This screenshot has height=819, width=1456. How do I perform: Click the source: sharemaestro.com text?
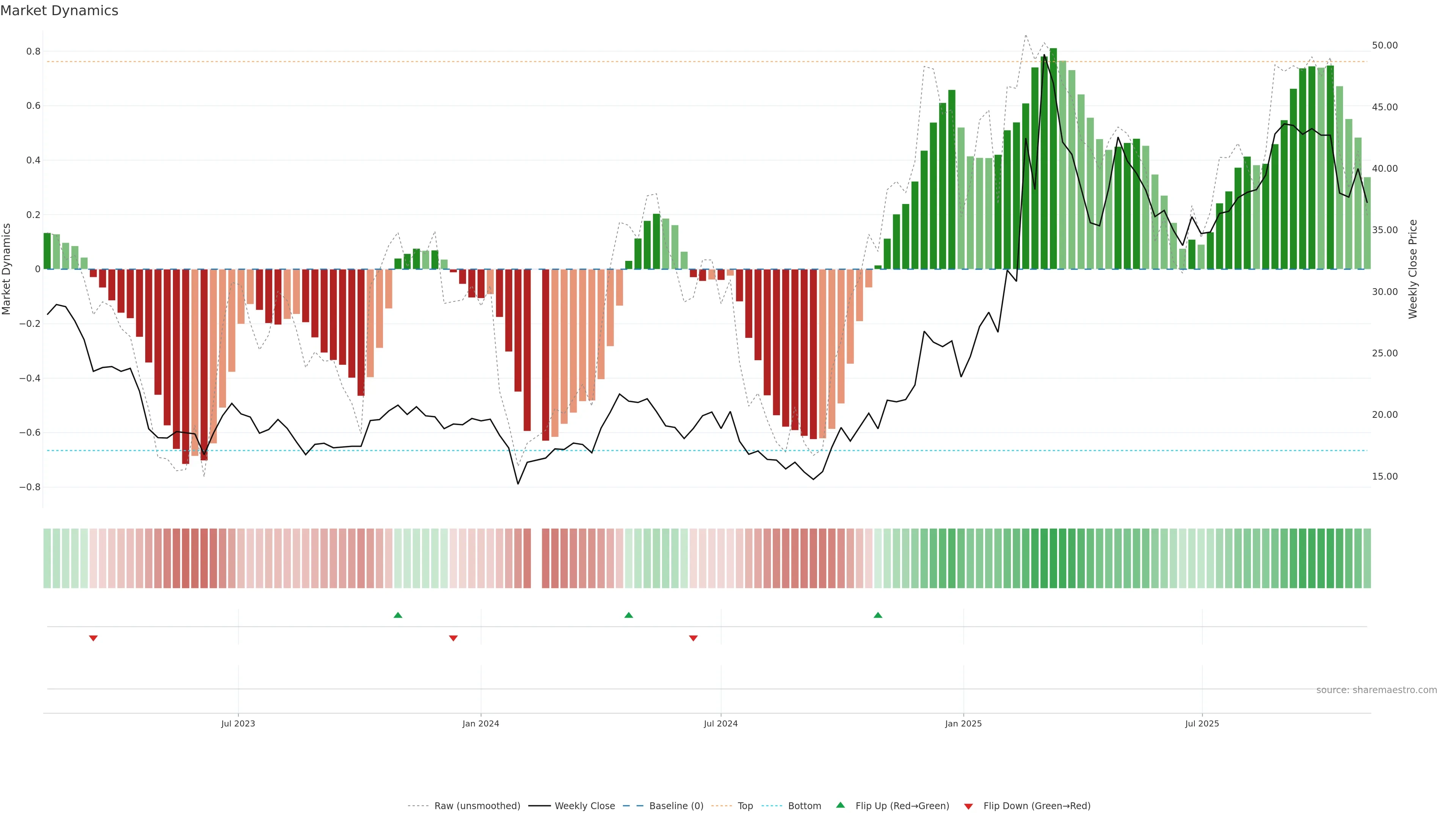pyautogui.click(x=1376, y=690)
